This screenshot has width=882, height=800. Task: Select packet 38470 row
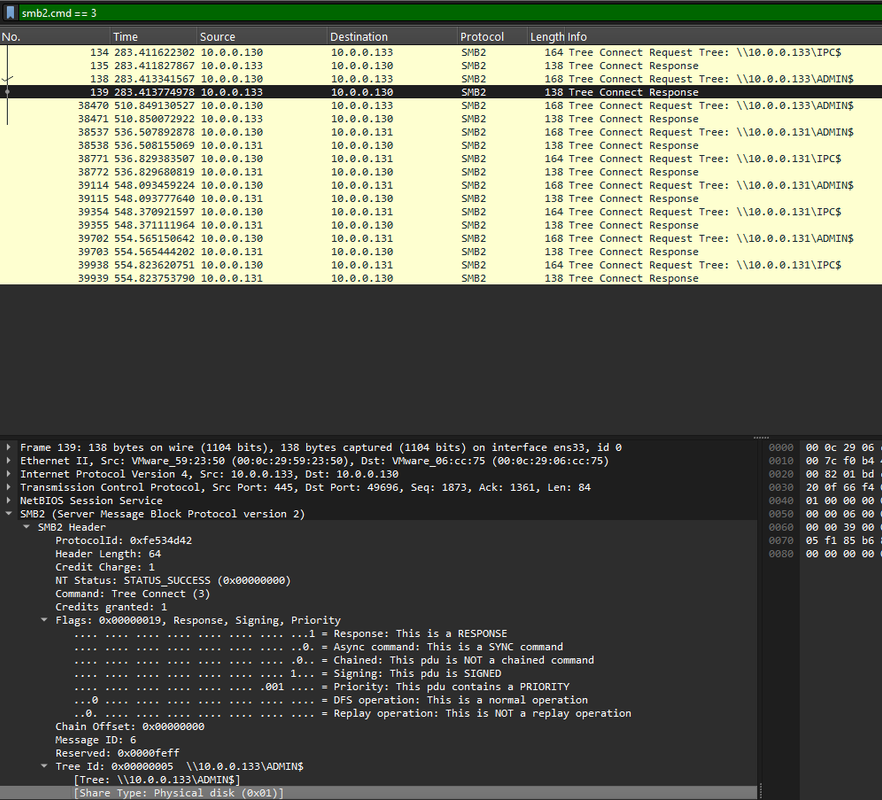coord(441,106)
